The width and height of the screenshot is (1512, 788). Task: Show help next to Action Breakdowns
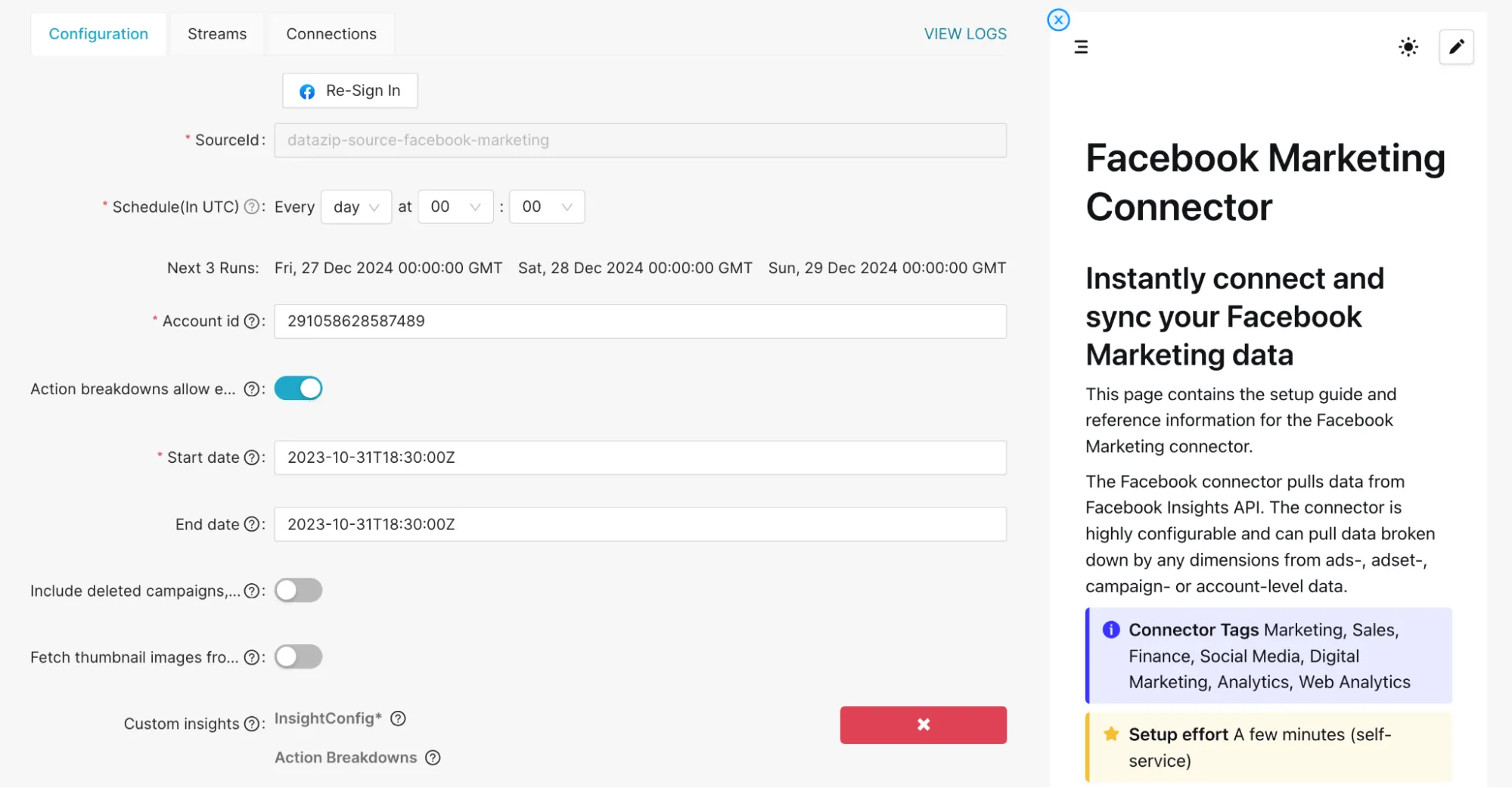pos(433,759)
